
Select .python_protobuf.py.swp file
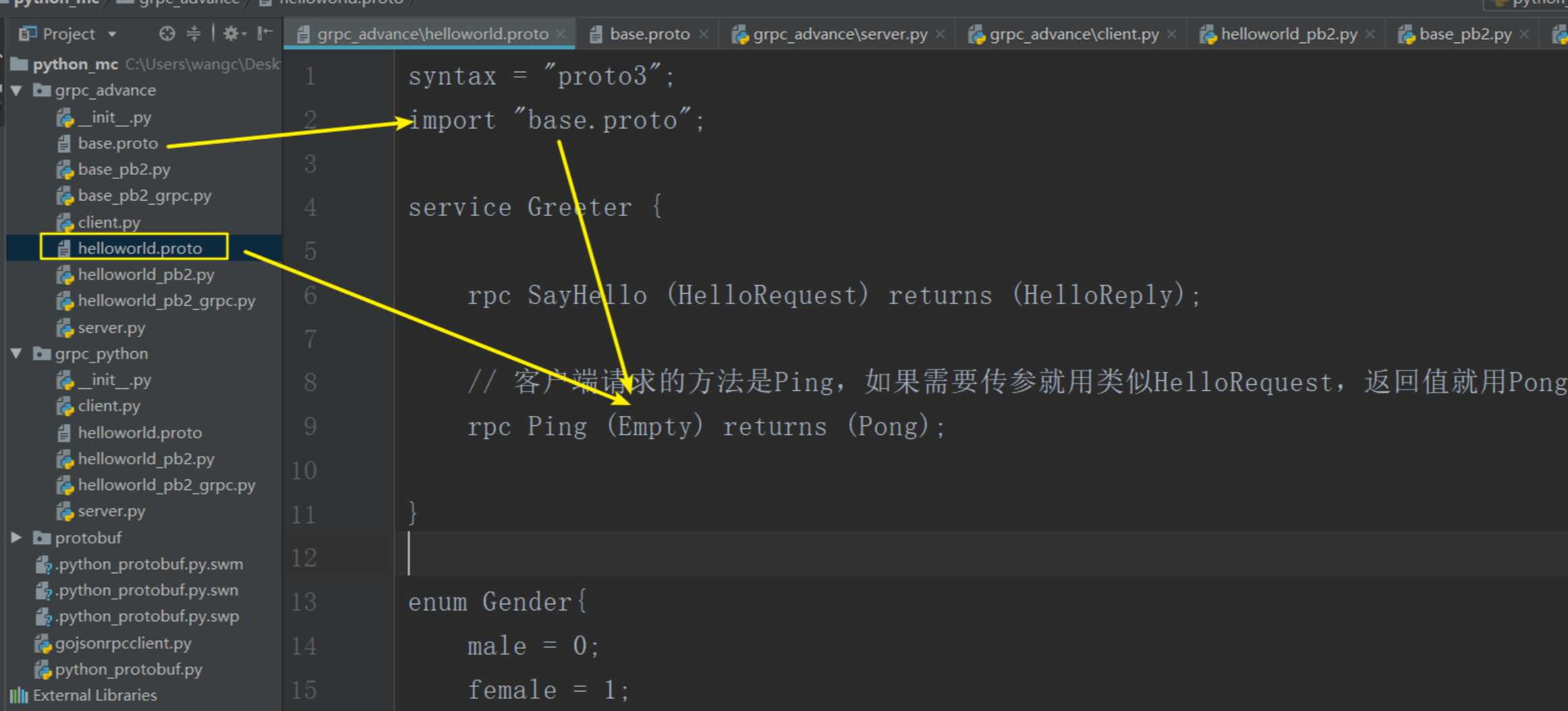[x=147, y=616]
